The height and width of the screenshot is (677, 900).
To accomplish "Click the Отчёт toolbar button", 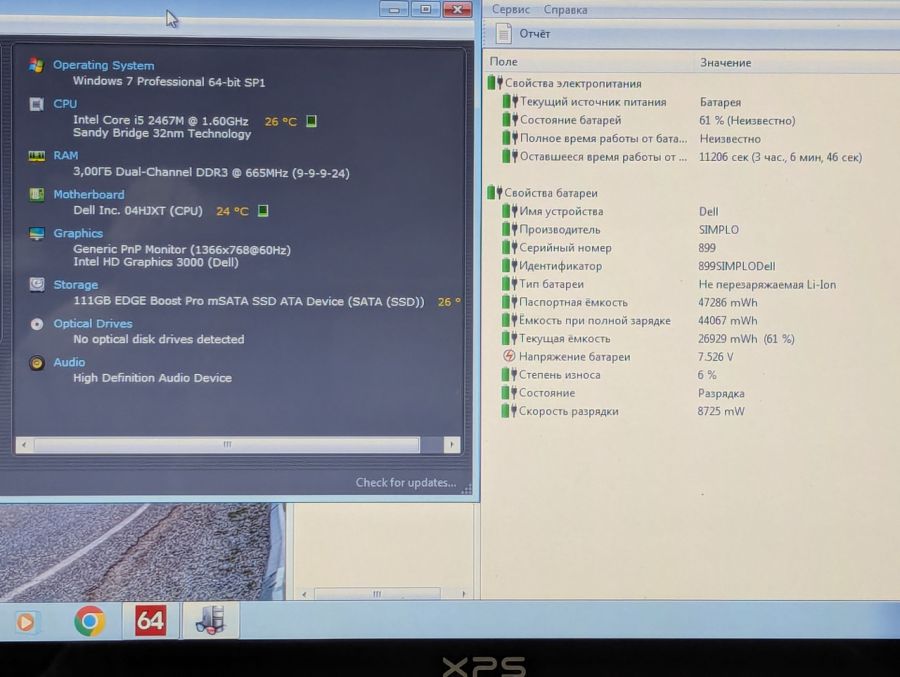I will [x=523, y=34].
